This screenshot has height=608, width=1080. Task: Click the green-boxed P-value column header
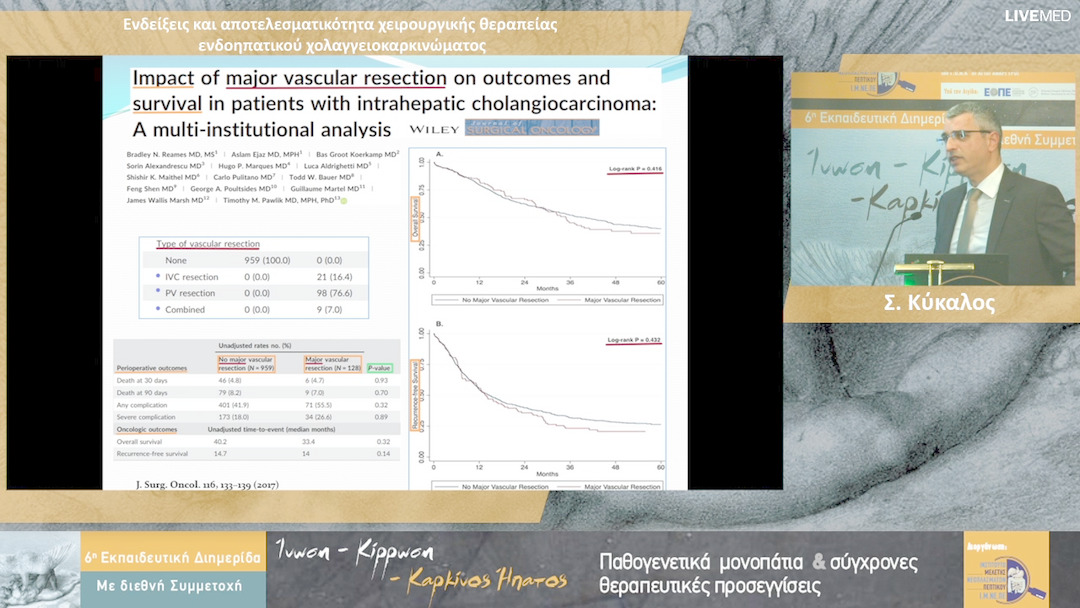coord(379,368)
